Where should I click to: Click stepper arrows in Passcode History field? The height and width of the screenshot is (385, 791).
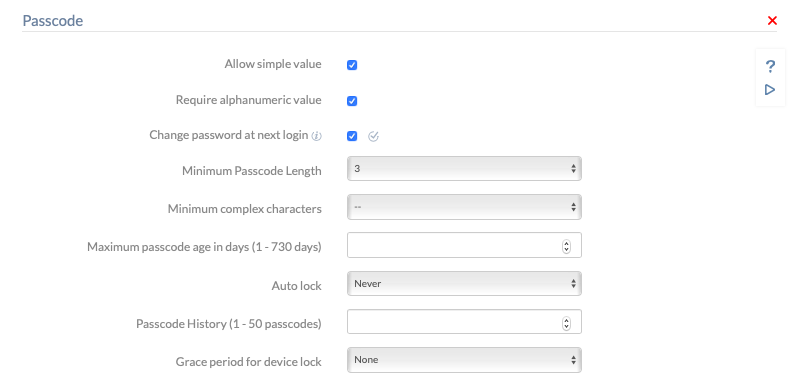point(566,323)
